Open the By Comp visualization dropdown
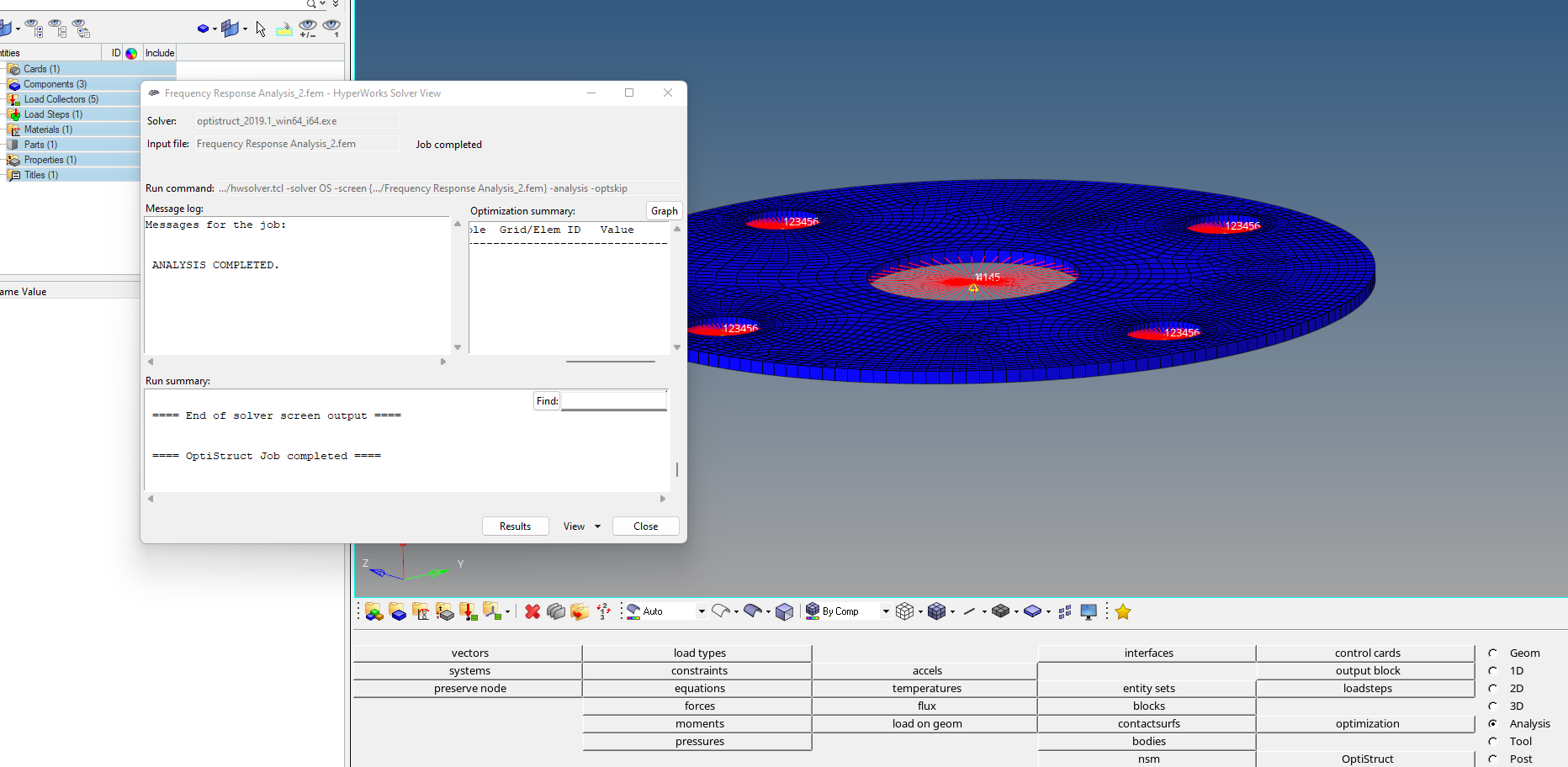 click(885, 612)
